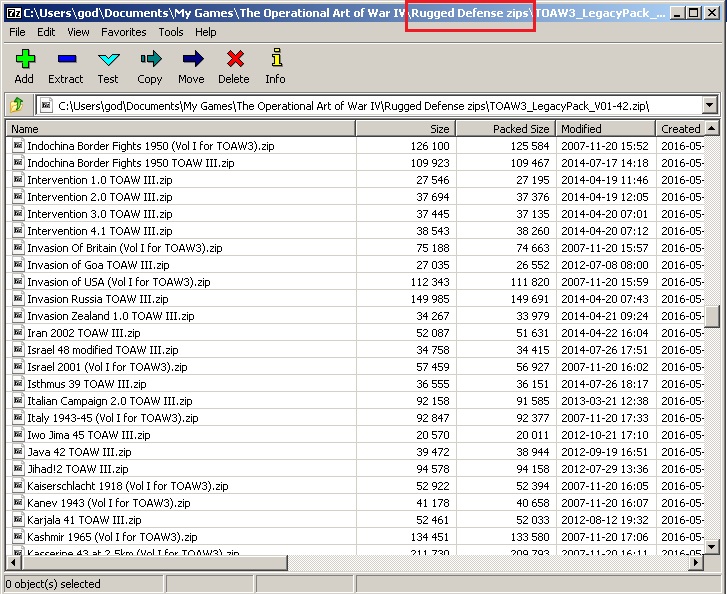Select Invasion of USA (Vol I for TOAW3).zip
The image size is (727, 594).
119,281
